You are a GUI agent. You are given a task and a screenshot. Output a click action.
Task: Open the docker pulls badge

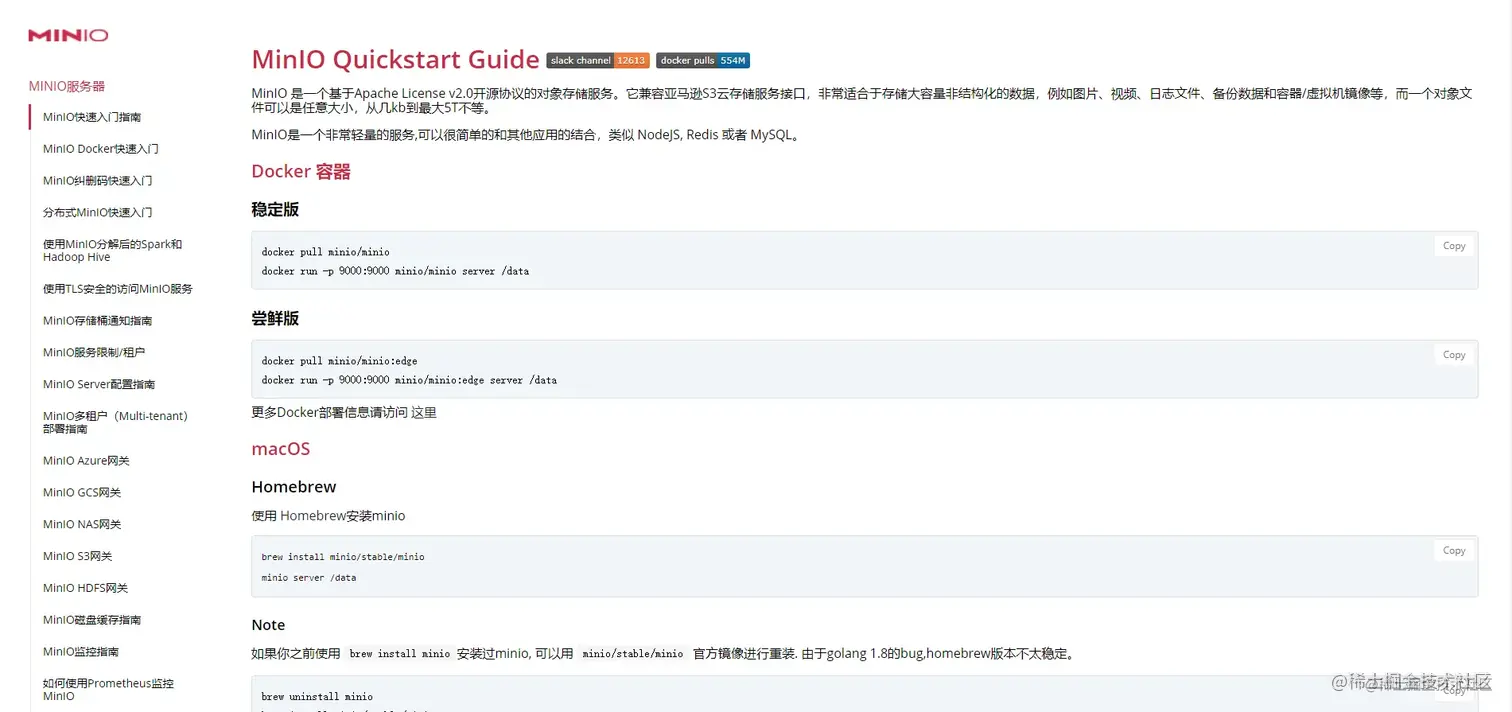click(703, 60)
